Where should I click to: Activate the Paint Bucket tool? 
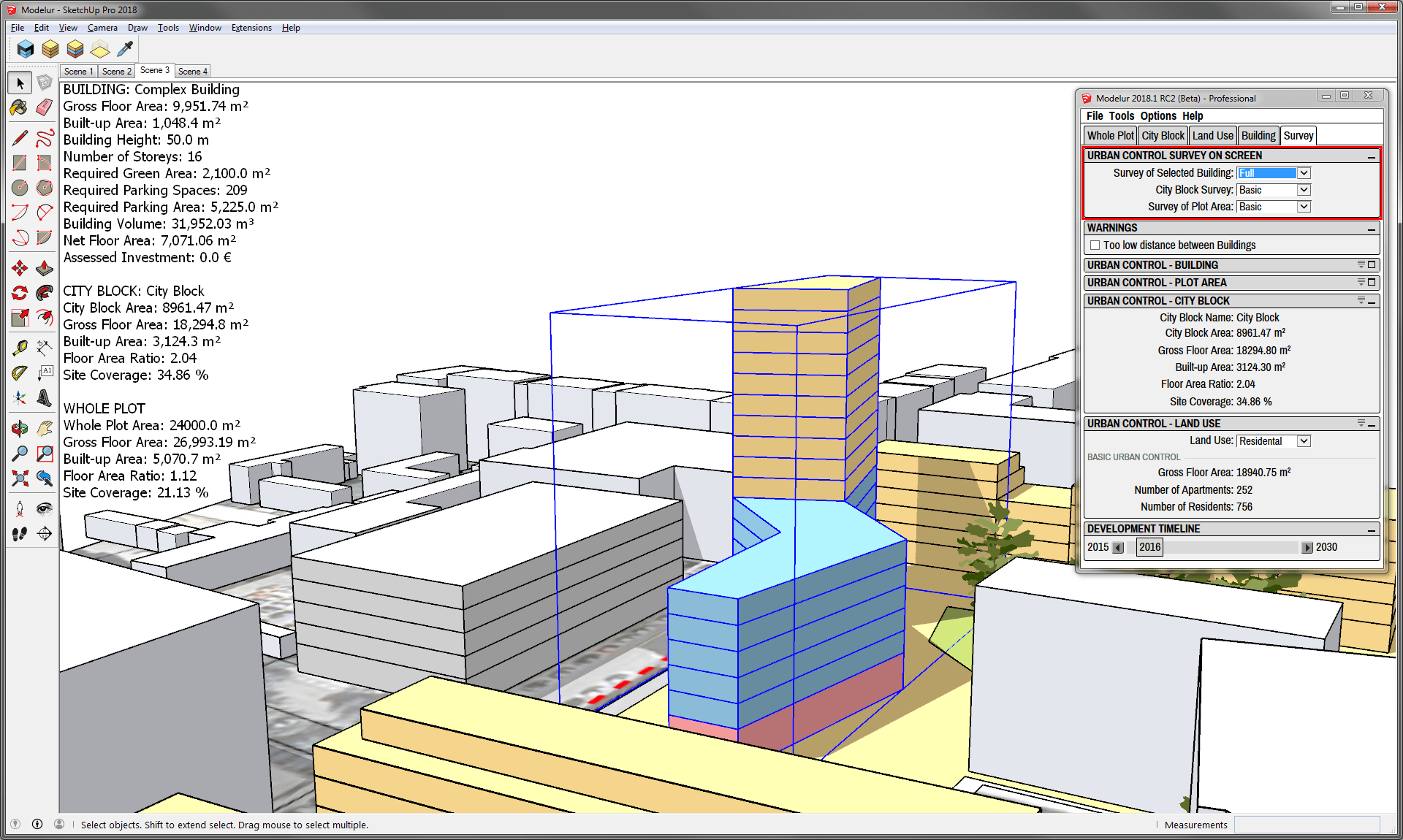(x=18, y=107)
